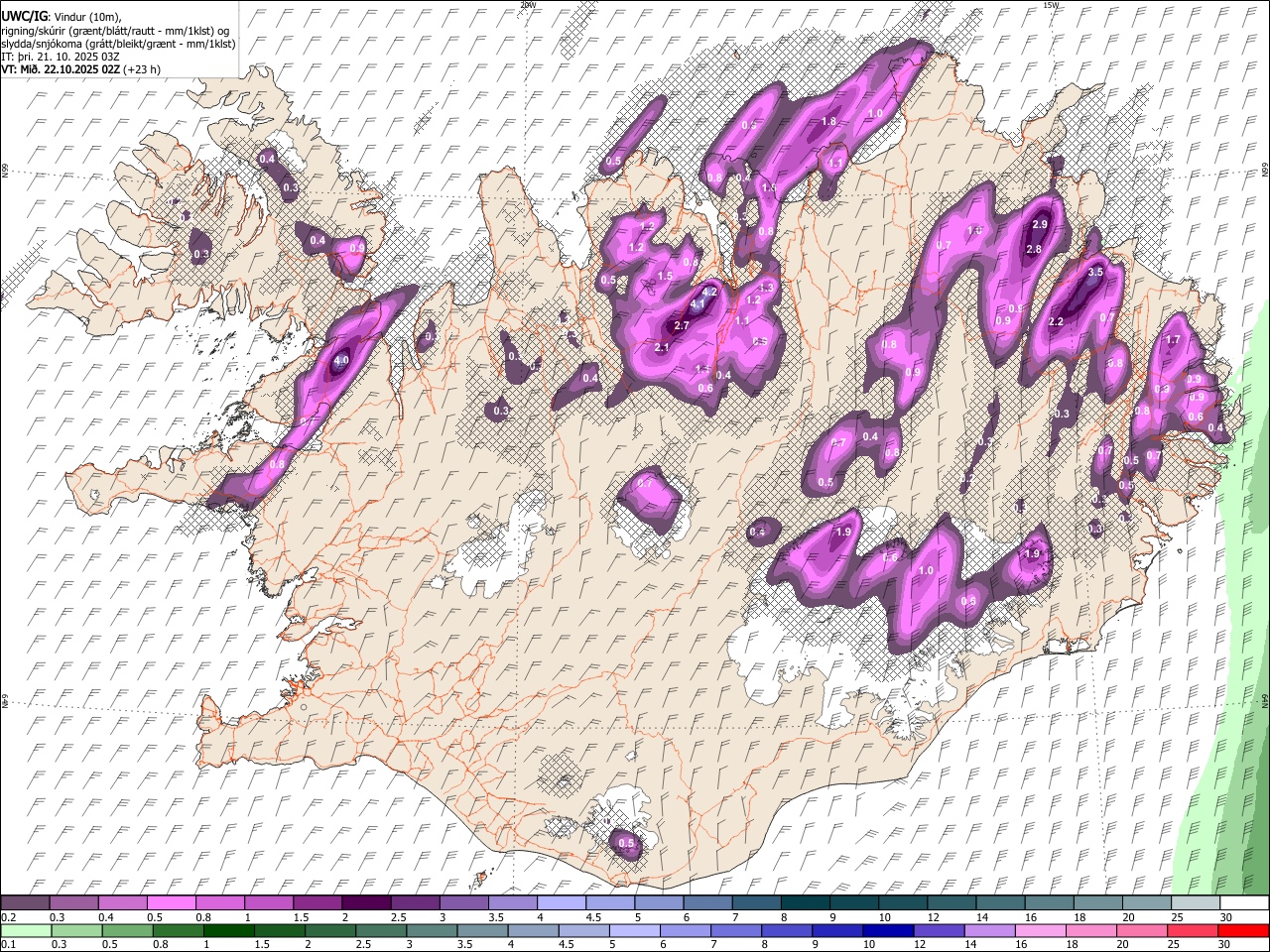Click the light lavender 4–4.5 upper legend swatch
The image size is (1270, 952).
(562, 903)
